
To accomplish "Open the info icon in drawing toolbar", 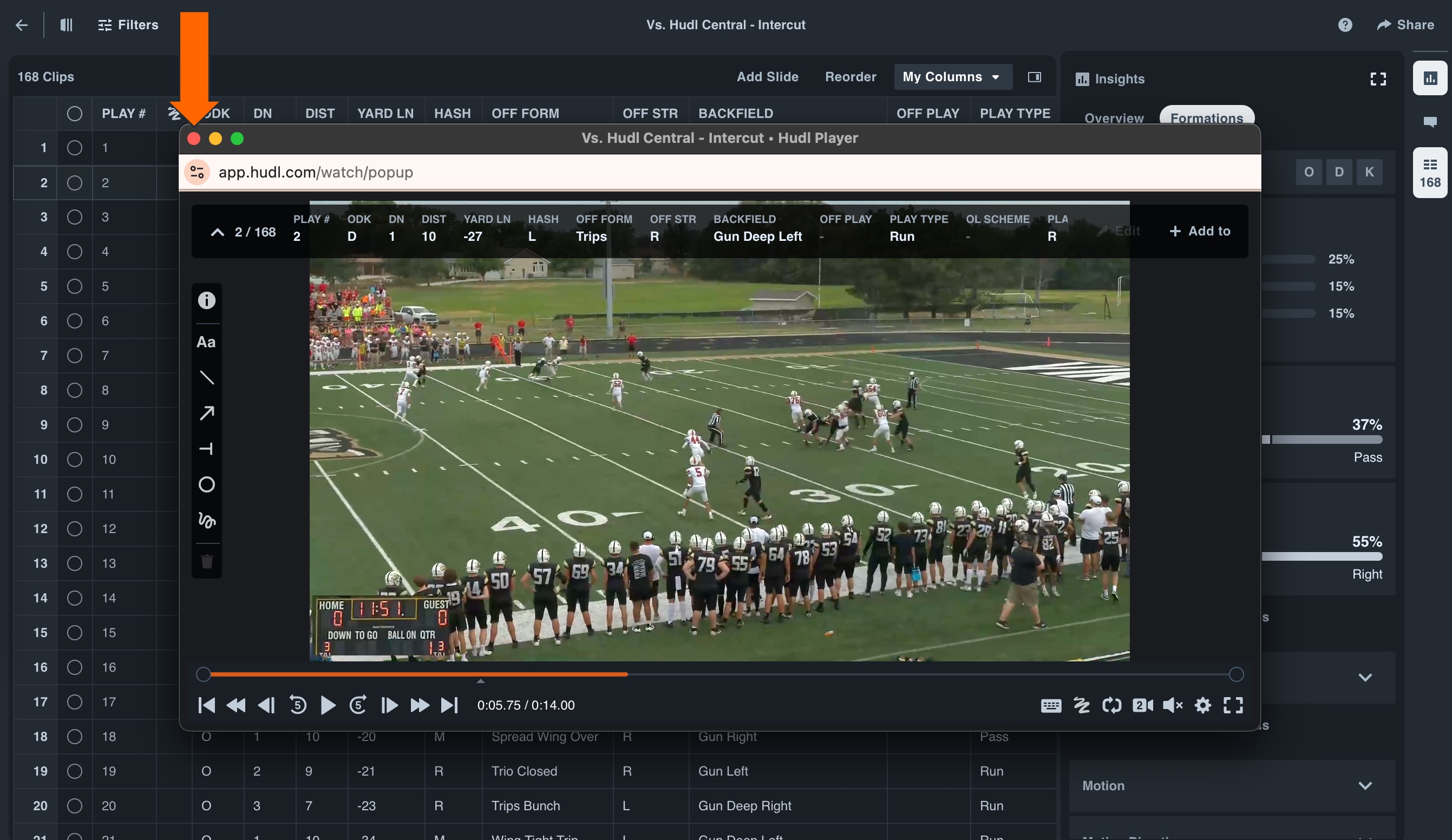I will pos(206,300).
